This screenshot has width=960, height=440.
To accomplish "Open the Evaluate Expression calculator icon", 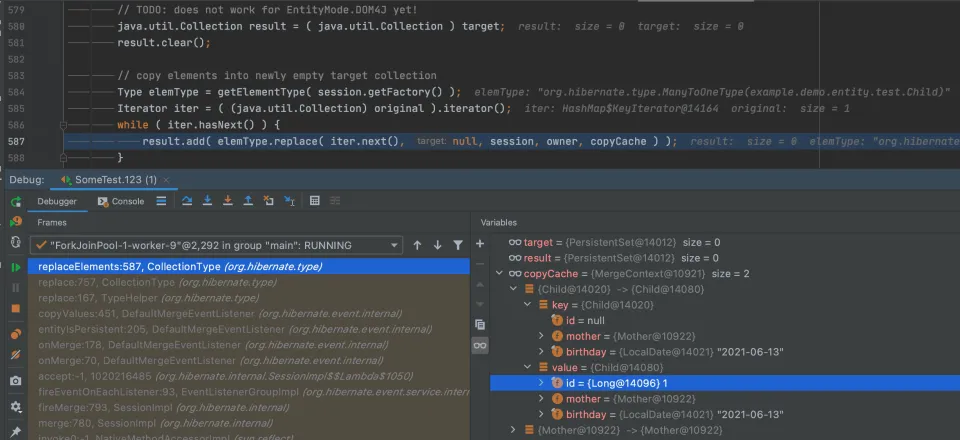I will [315, 201].
